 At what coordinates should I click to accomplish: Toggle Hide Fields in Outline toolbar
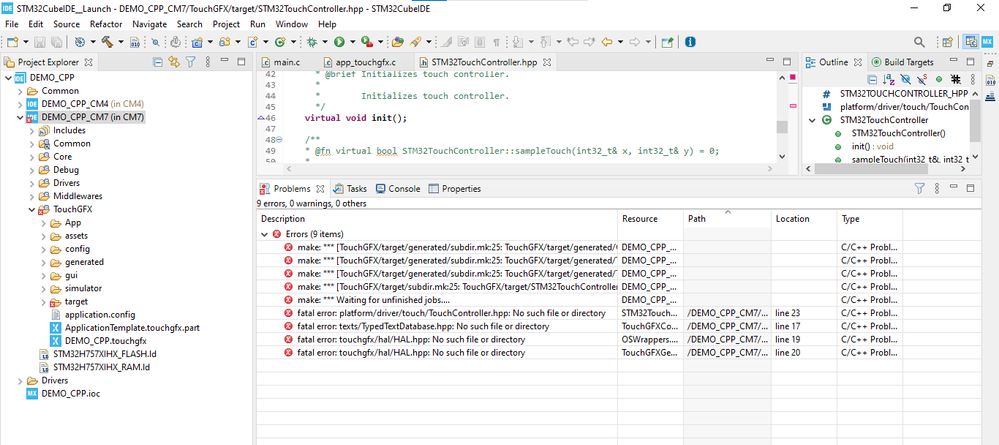(x=905, y=80)
